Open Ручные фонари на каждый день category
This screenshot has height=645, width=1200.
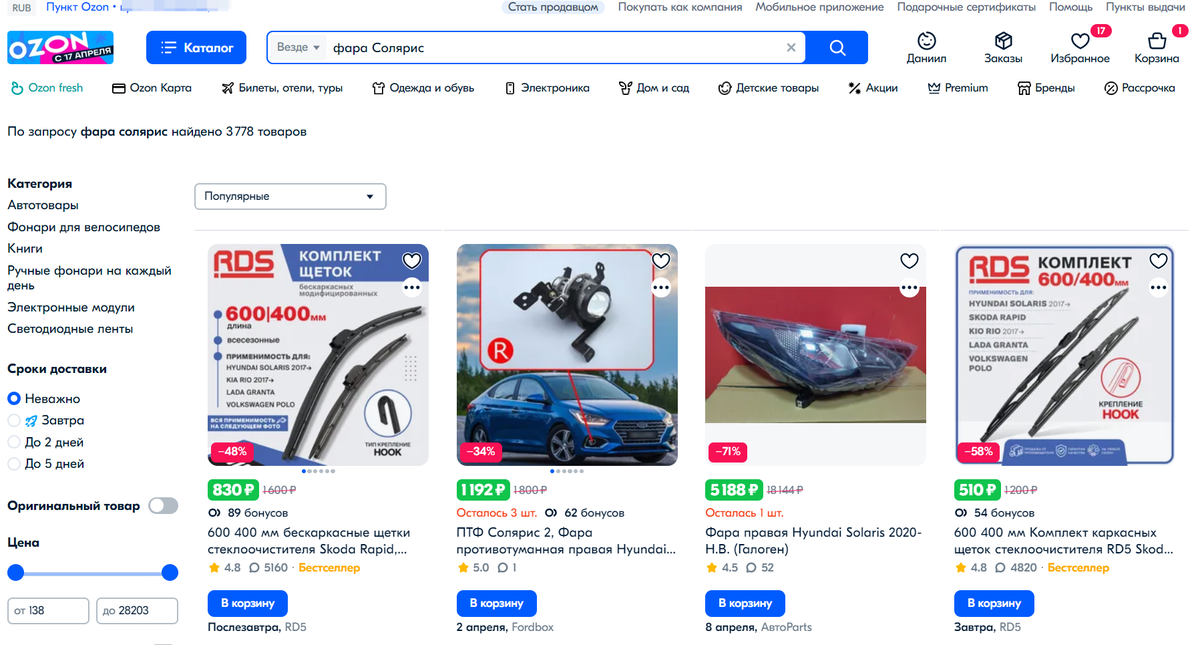coord(89,278)
